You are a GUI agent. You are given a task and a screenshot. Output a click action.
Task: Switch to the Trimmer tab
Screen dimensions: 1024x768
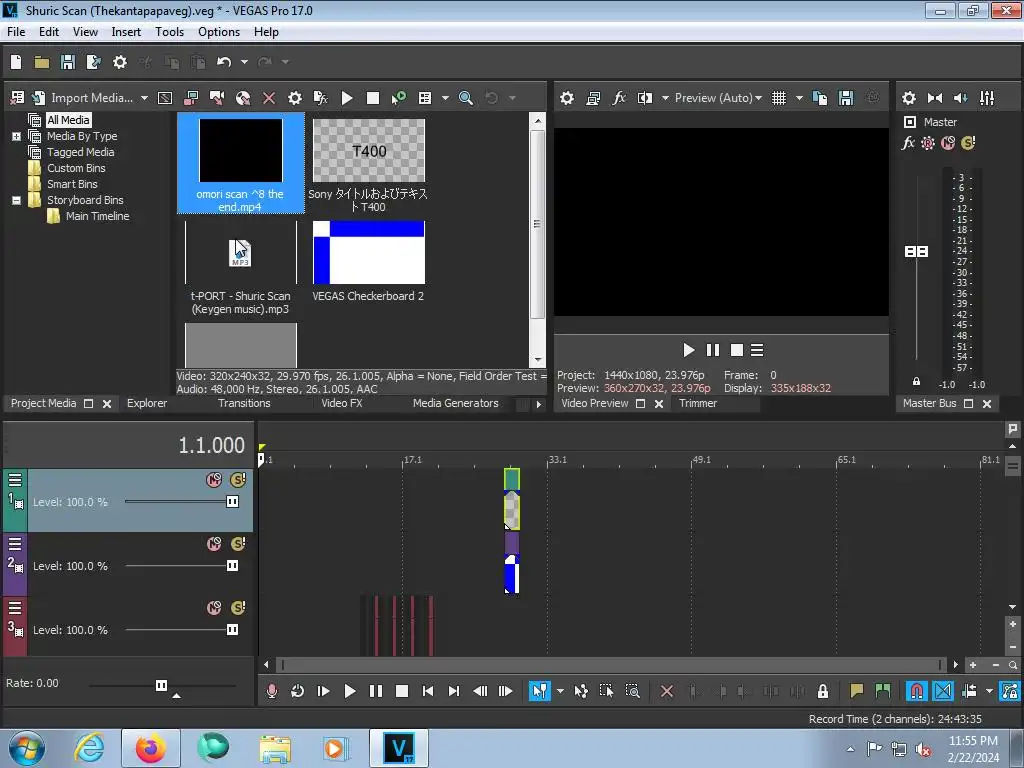click(x=697, y=404)
